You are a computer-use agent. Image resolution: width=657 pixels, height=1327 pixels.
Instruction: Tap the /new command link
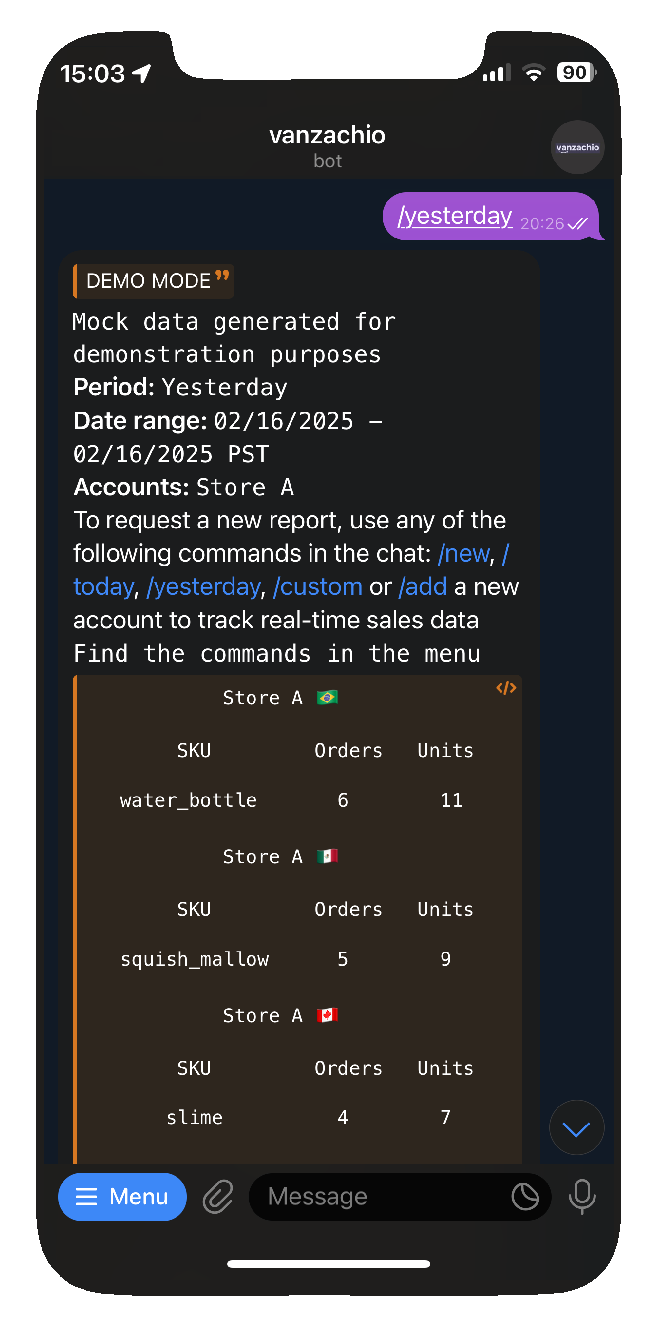pos(464,553)
